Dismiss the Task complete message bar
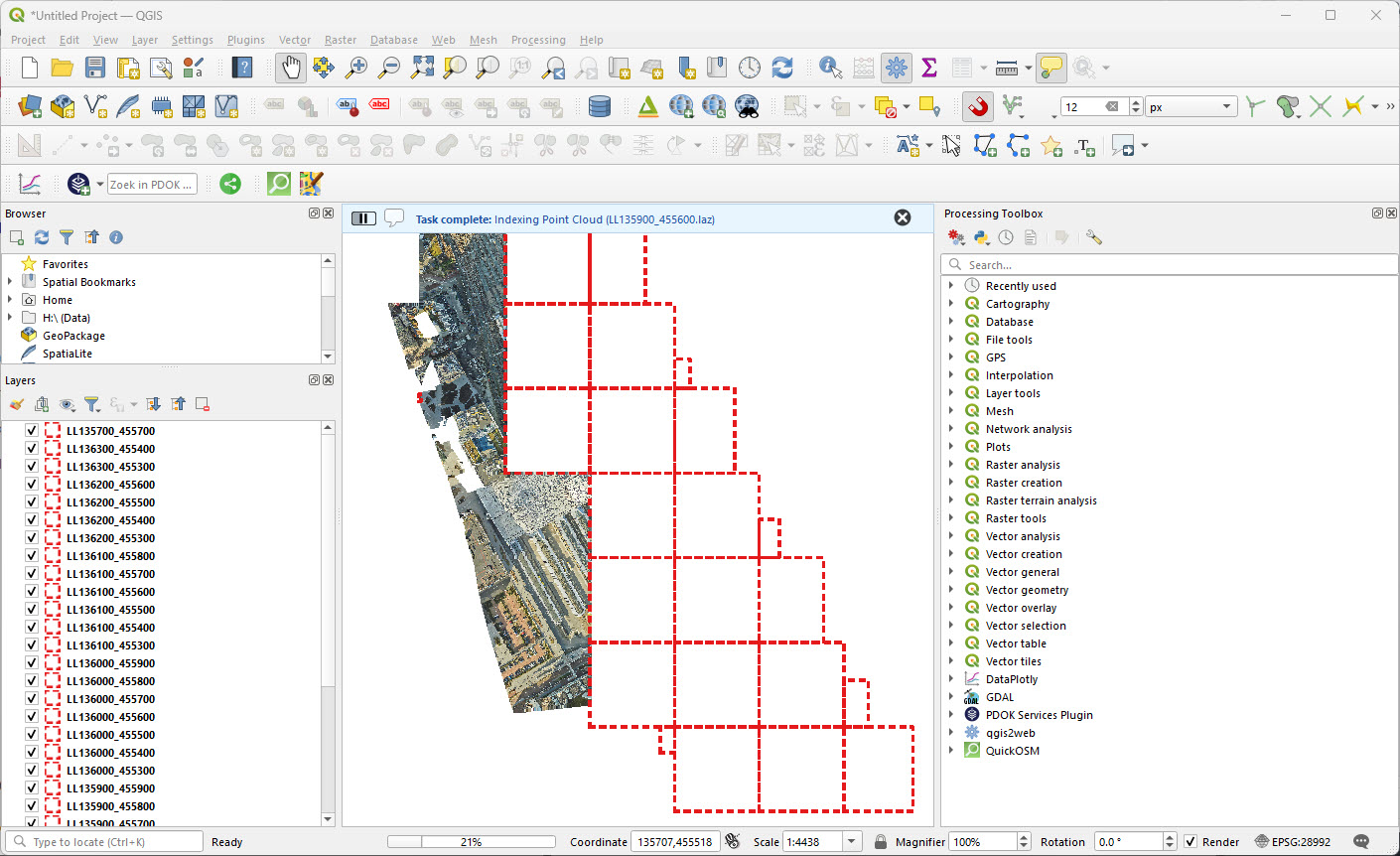Screen dimensions: 1400x856 pos(903,218)
